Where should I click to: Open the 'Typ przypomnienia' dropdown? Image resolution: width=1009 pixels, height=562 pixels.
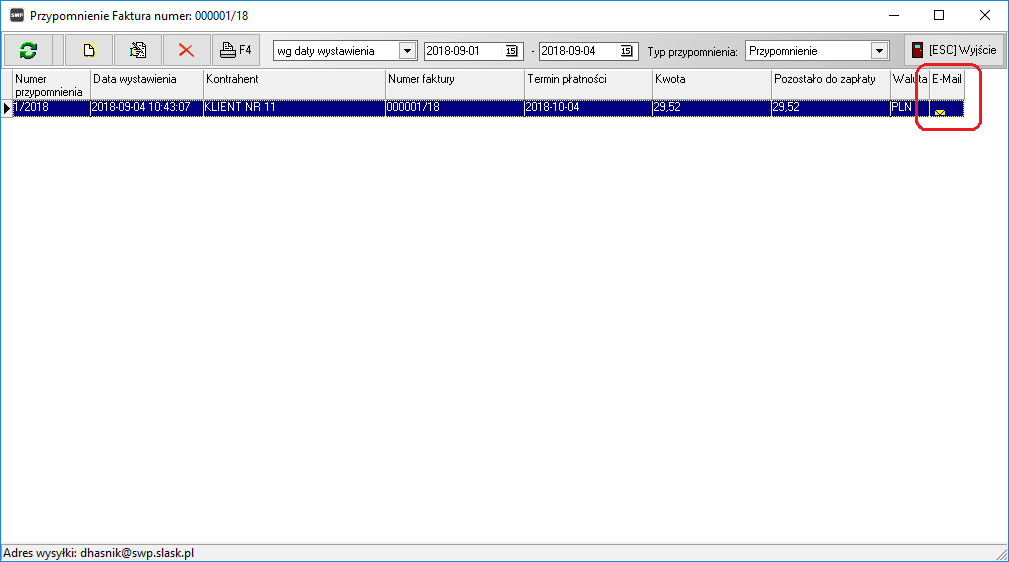(879, 51)
